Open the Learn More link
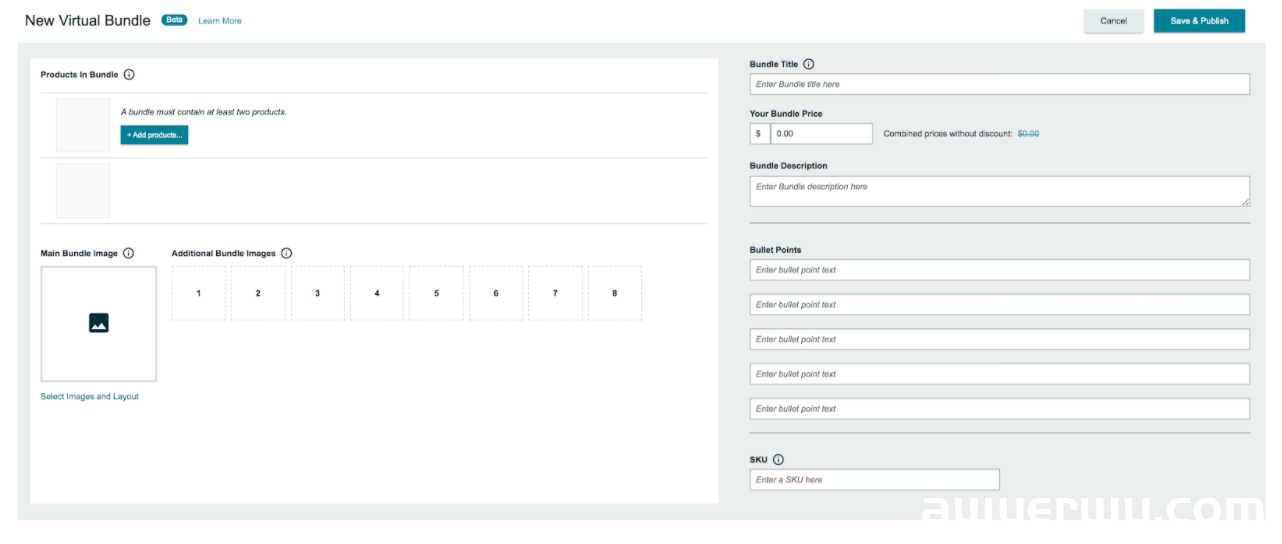Screen dimensions: 1282x544 pos(220,21)
